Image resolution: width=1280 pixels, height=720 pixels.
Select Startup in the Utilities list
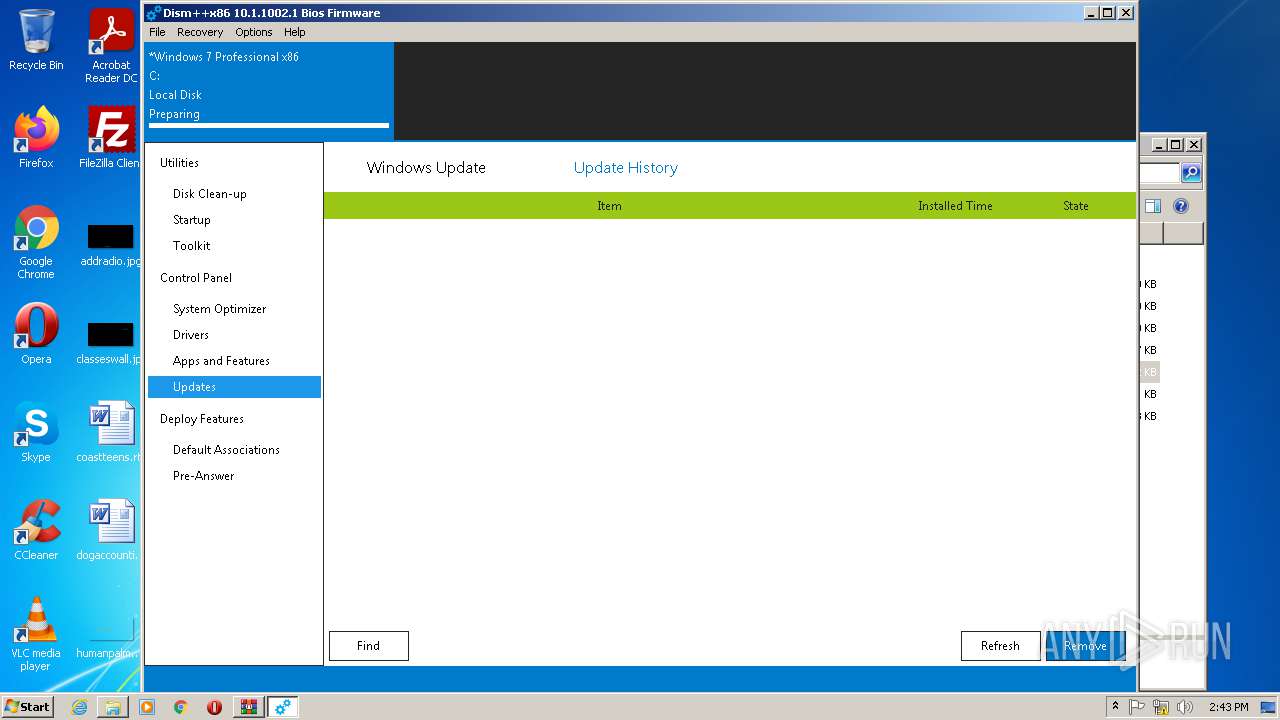192,220
